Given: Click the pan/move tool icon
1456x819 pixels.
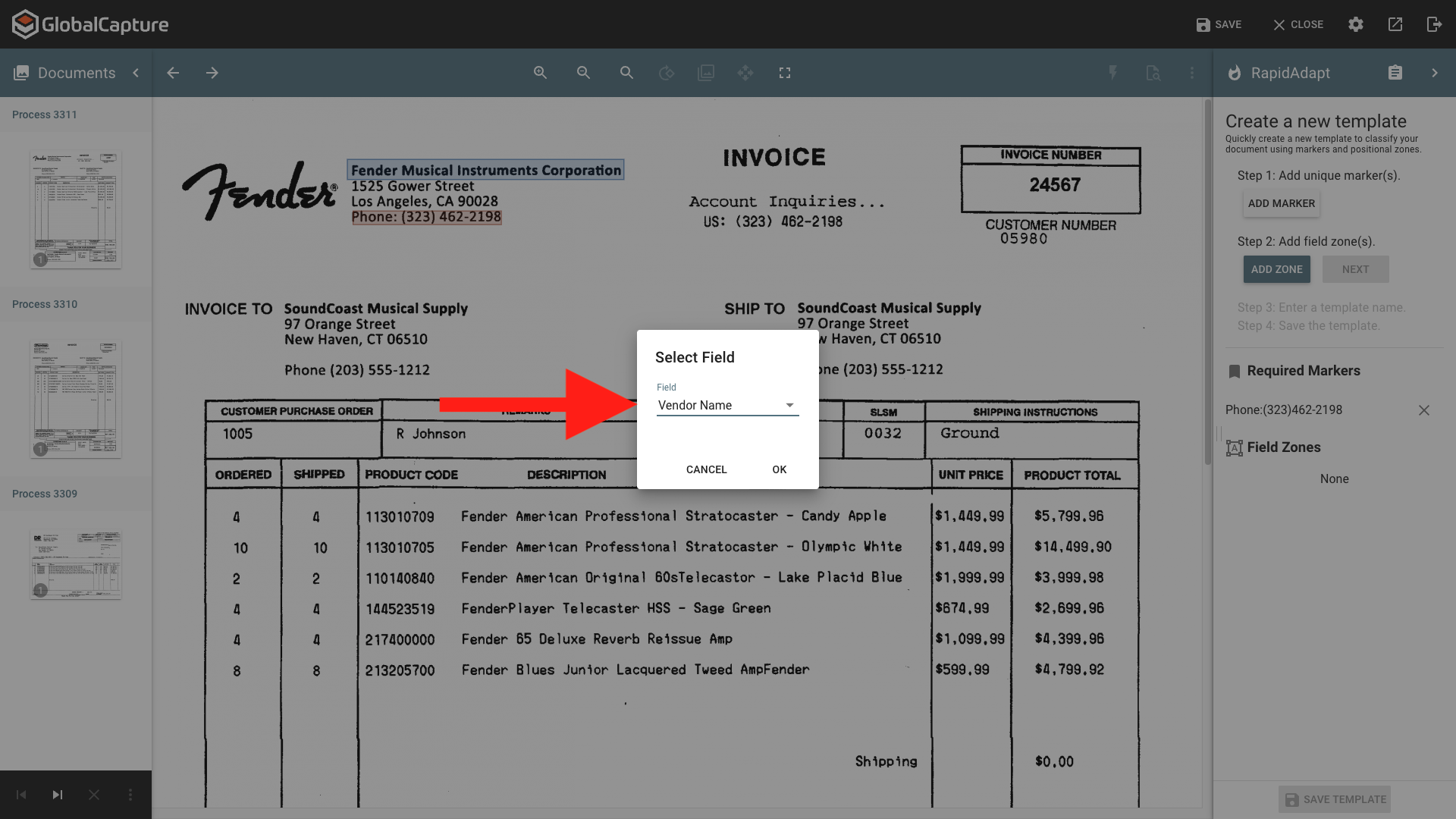Looking at the screenshot, I should [x=745, y=73].
